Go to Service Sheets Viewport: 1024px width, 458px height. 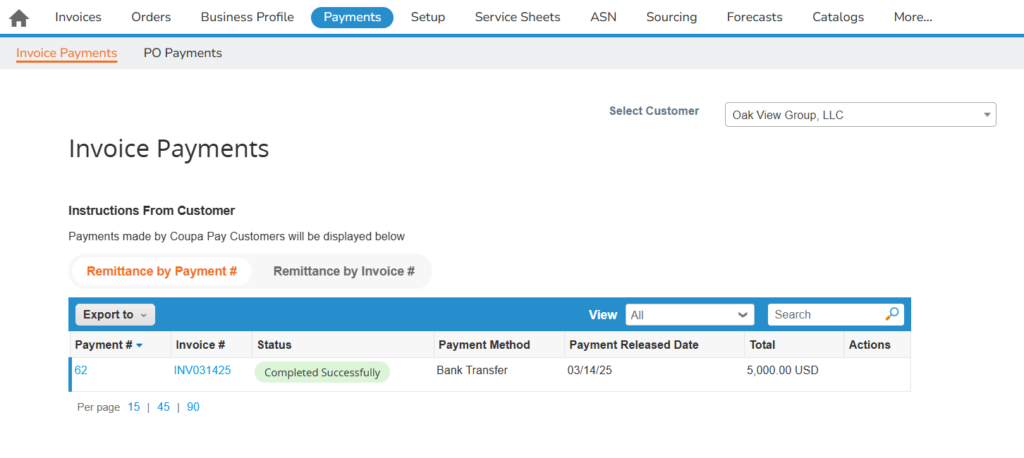(x=517, y=18)
